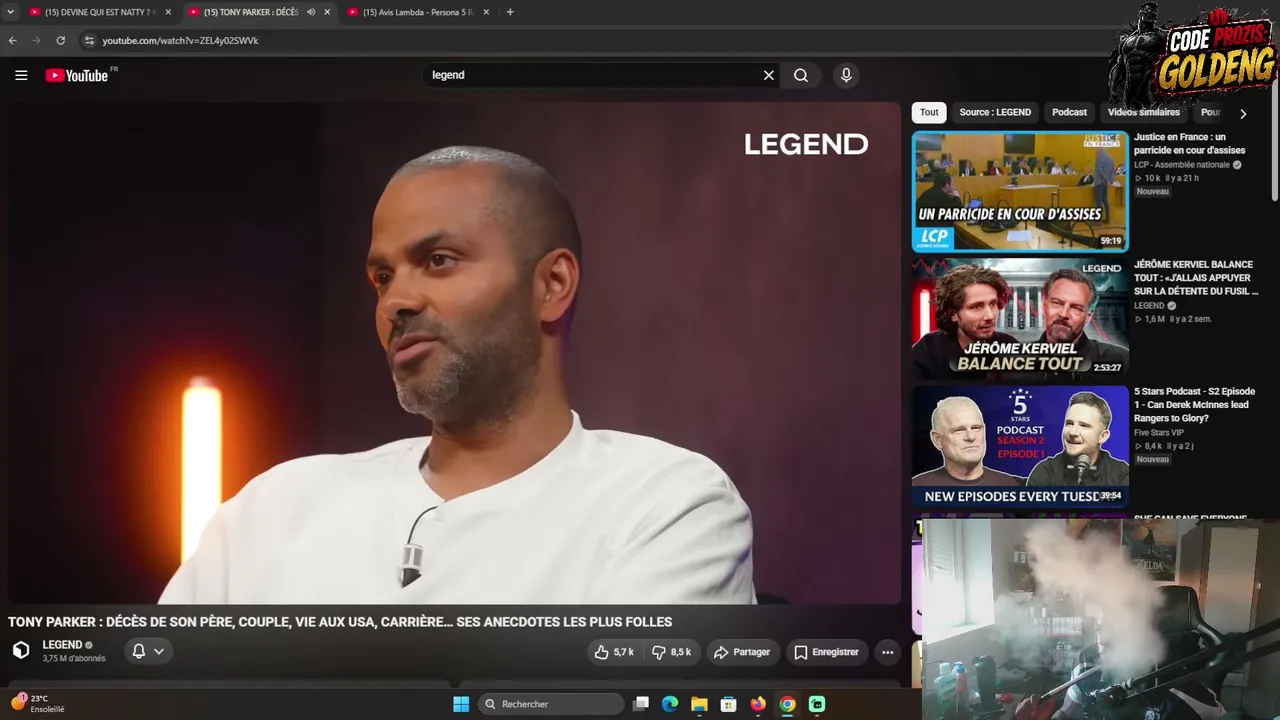This screenshot has width=1280, height=720.
Task: Close the DEVINE QUI EST NATTY tab
Action: 168,12
